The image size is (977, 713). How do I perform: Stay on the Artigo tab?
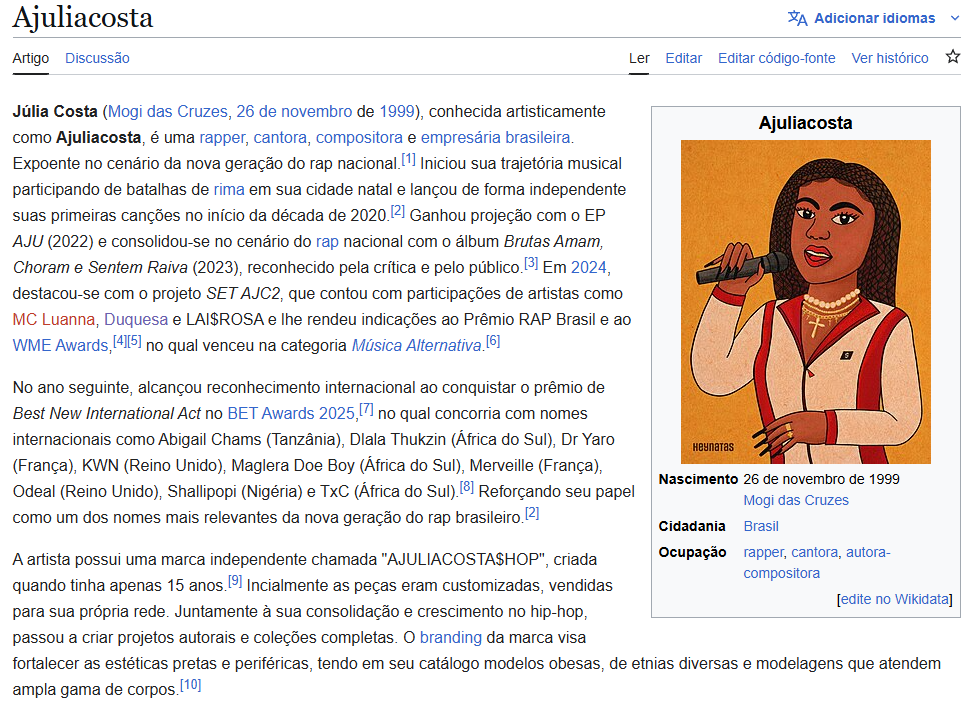click(29, 58)
